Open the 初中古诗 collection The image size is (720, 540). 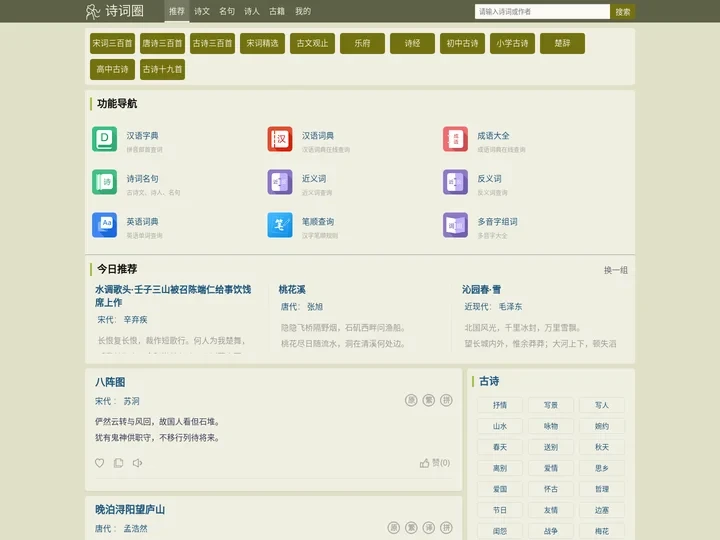tap(462, 43)
